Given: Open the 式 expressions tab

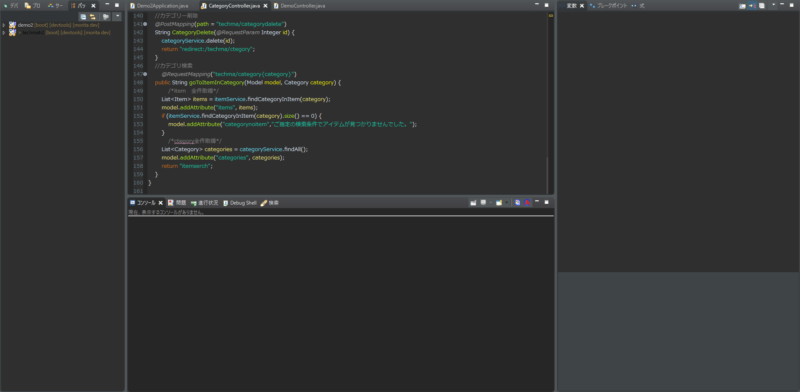Looking at the screenshot, I should click(x=638, y=6).
